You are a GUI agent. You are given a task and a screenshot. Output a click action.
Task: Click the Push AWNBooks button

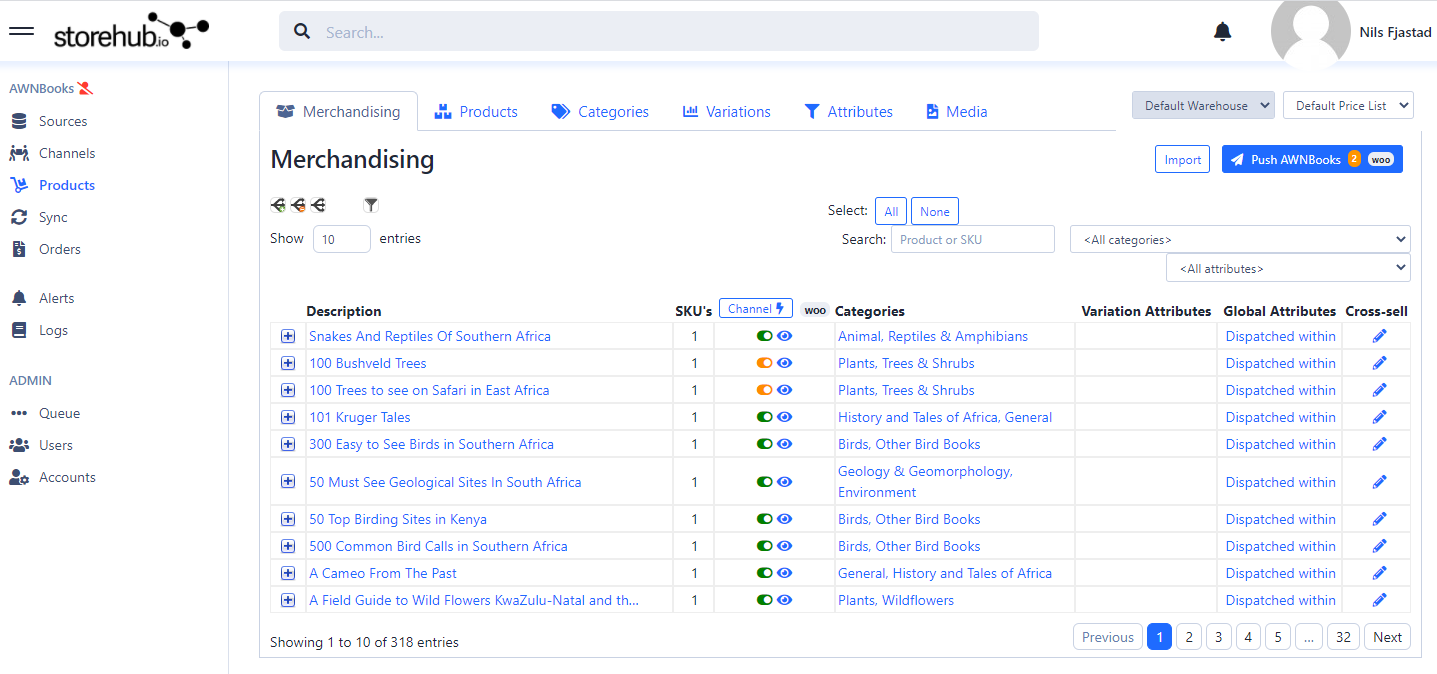tap(1311, 159)
